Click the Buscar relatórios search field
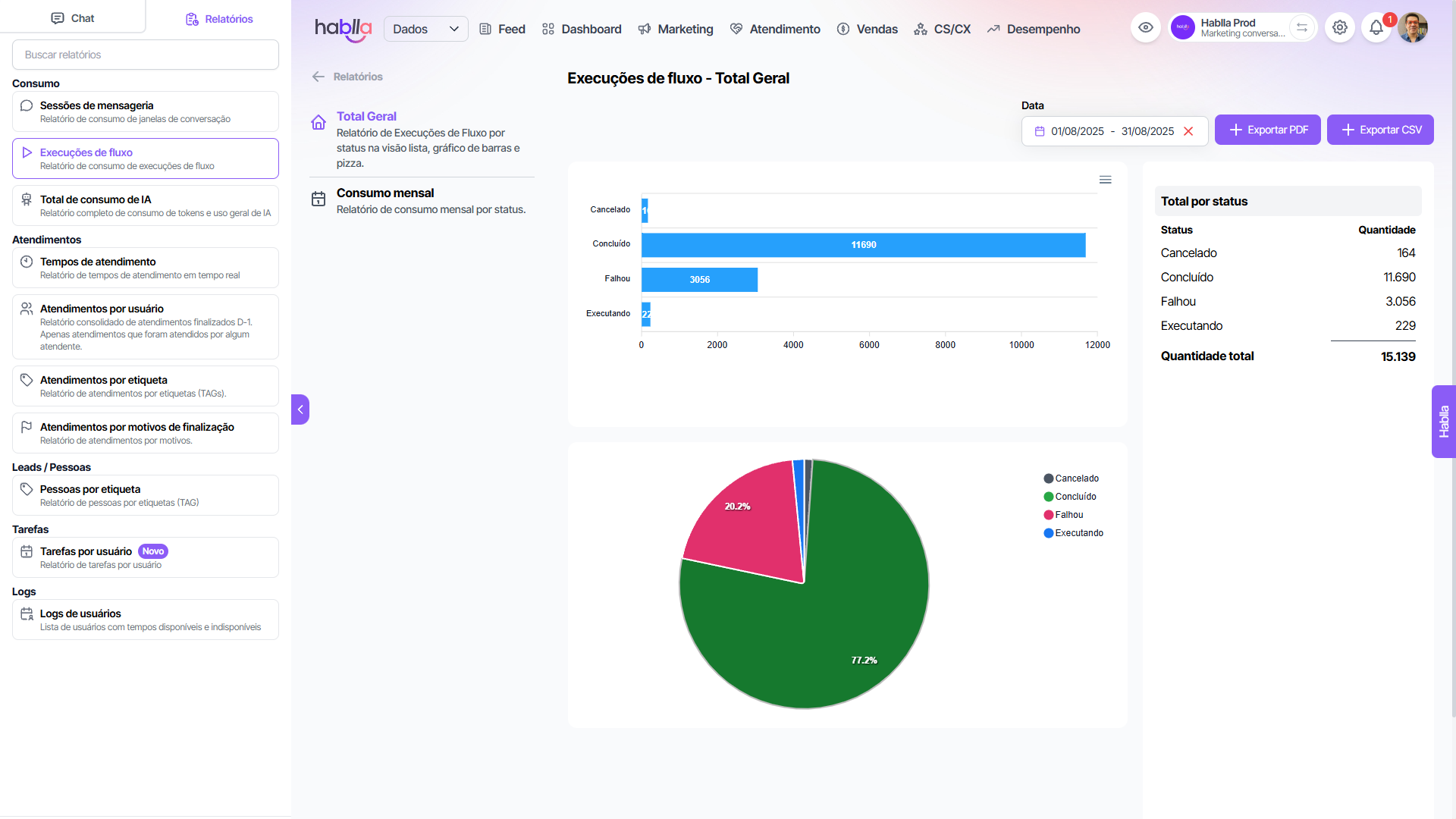This screenshot has width=1456, height=819. 146,55
